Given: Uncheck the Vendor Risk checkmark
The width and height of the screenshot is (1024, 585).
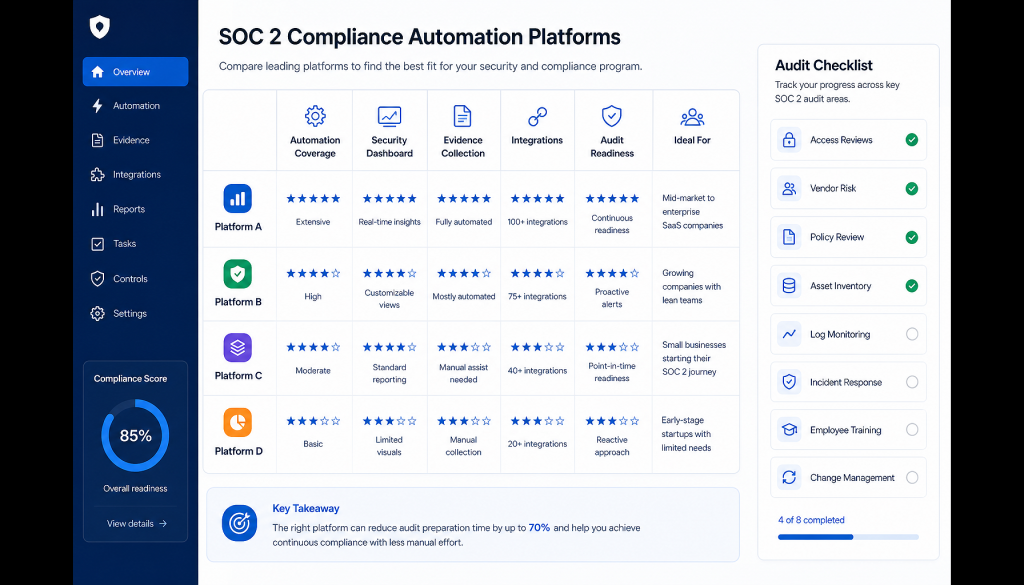Looking at the screenshot, I should pyautogui.click(x=912, y=189).
